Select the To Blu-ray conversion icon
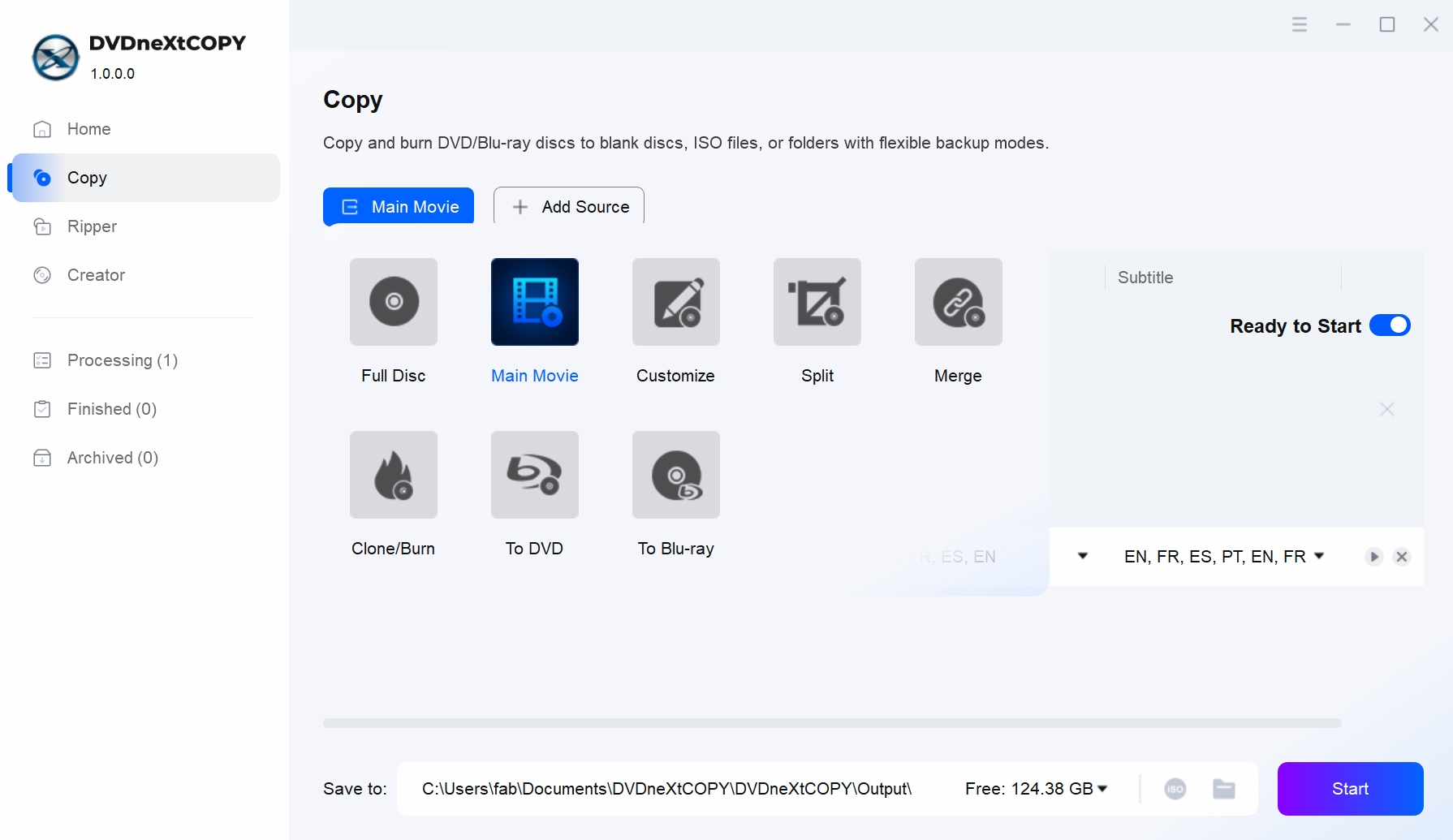Image resolution: width=1453 pixels, height=840 pixels. tap(676, 475)
